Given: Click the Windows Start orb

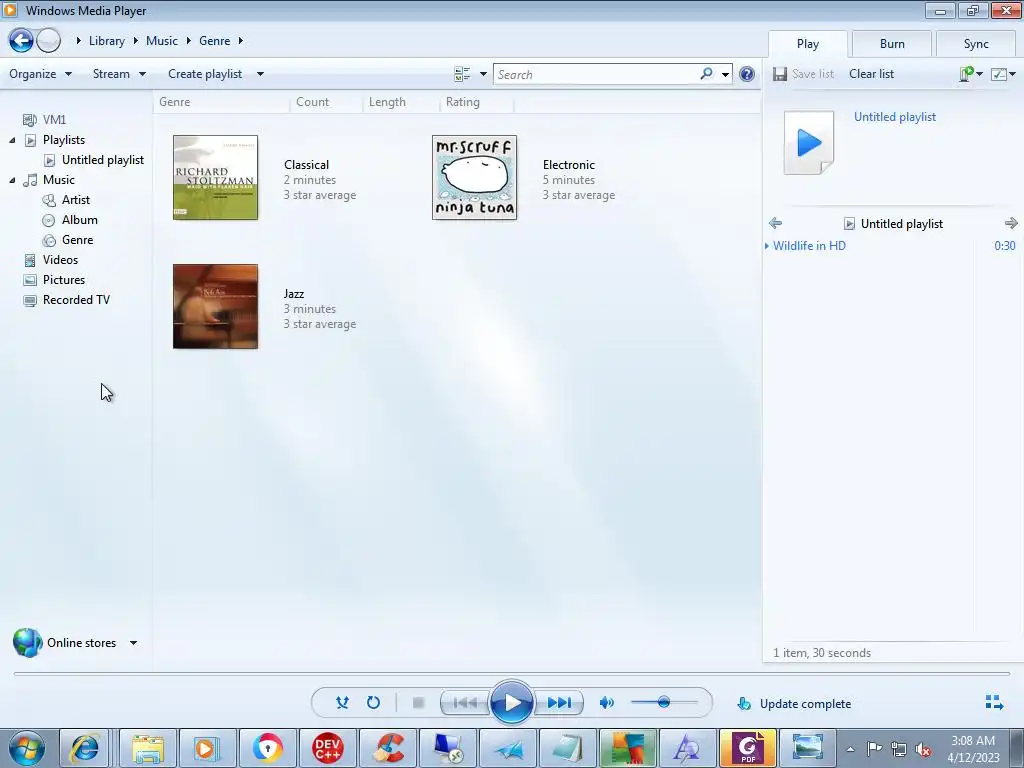Looking at the screenshot, I should pos(26,748).
